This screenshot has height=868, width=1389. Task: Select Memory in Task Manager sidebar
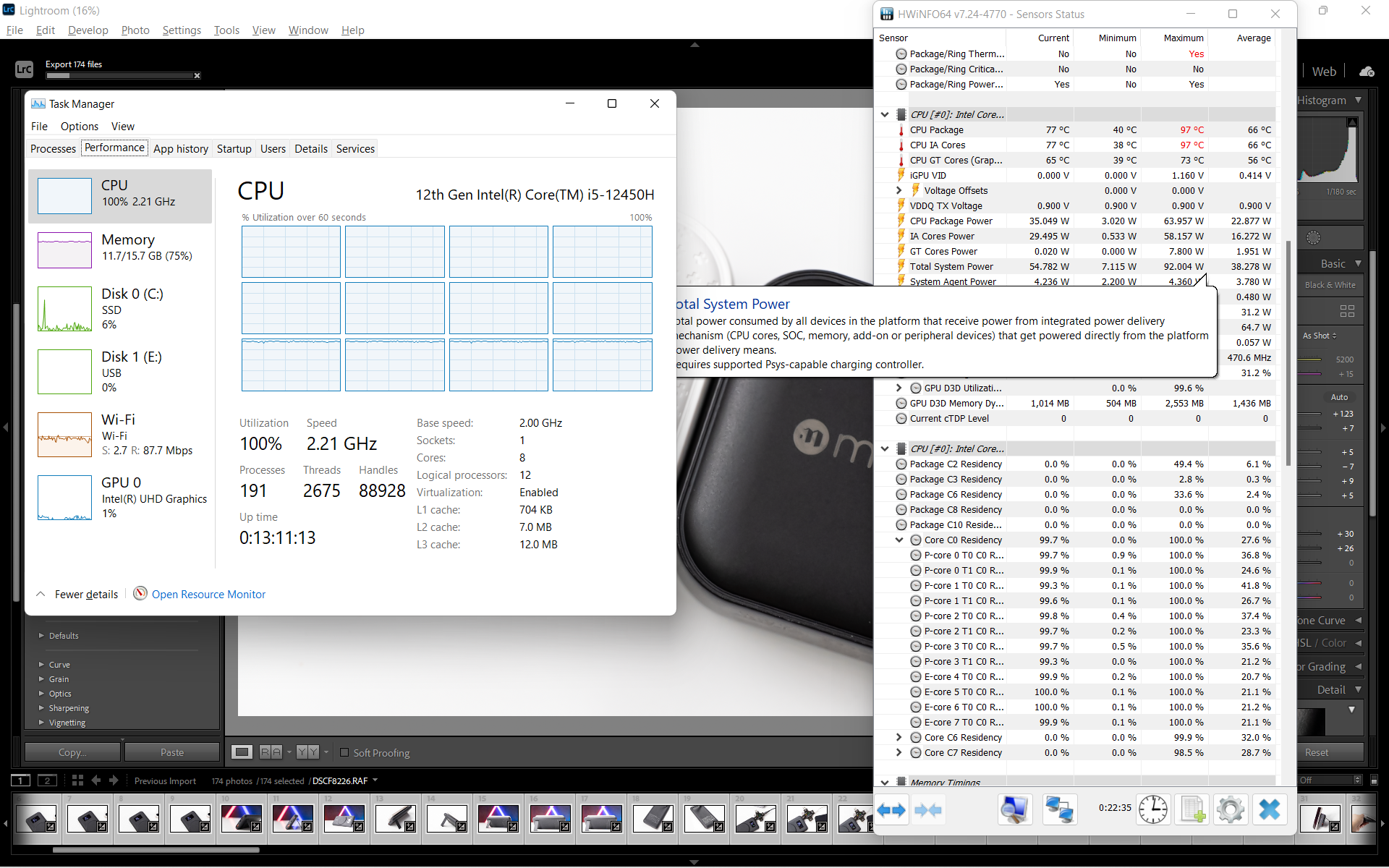coord(120,250)
